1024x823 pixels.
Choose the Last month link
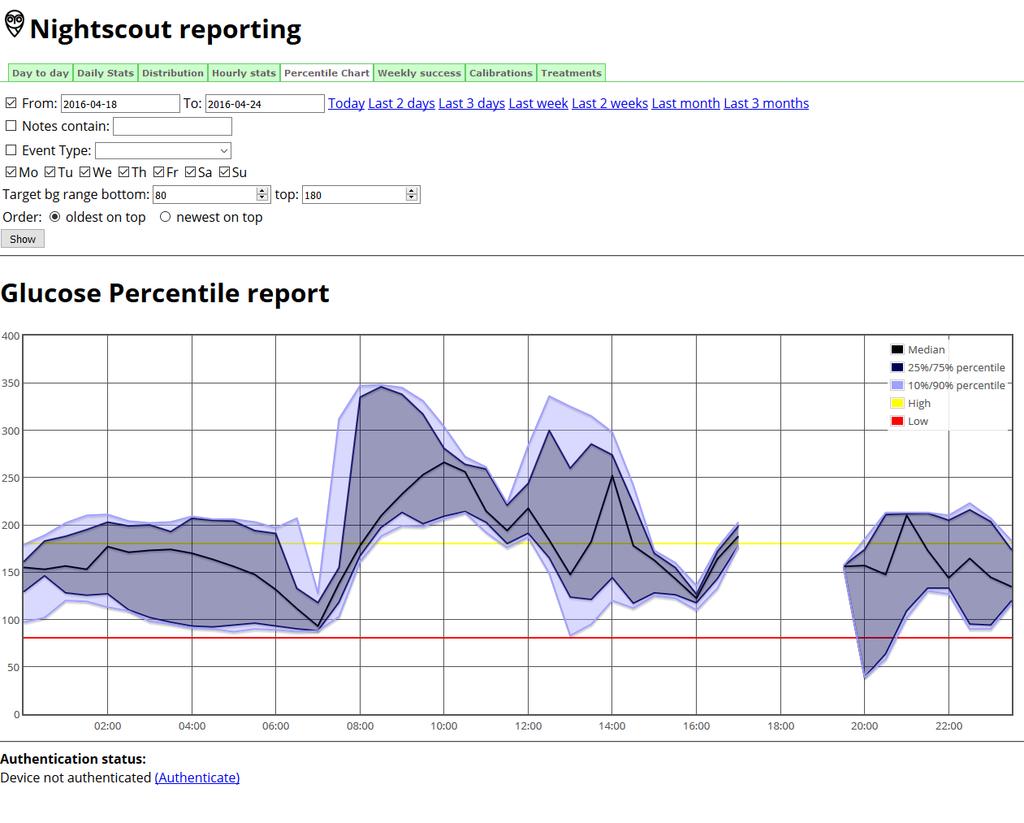pos(686,103)
